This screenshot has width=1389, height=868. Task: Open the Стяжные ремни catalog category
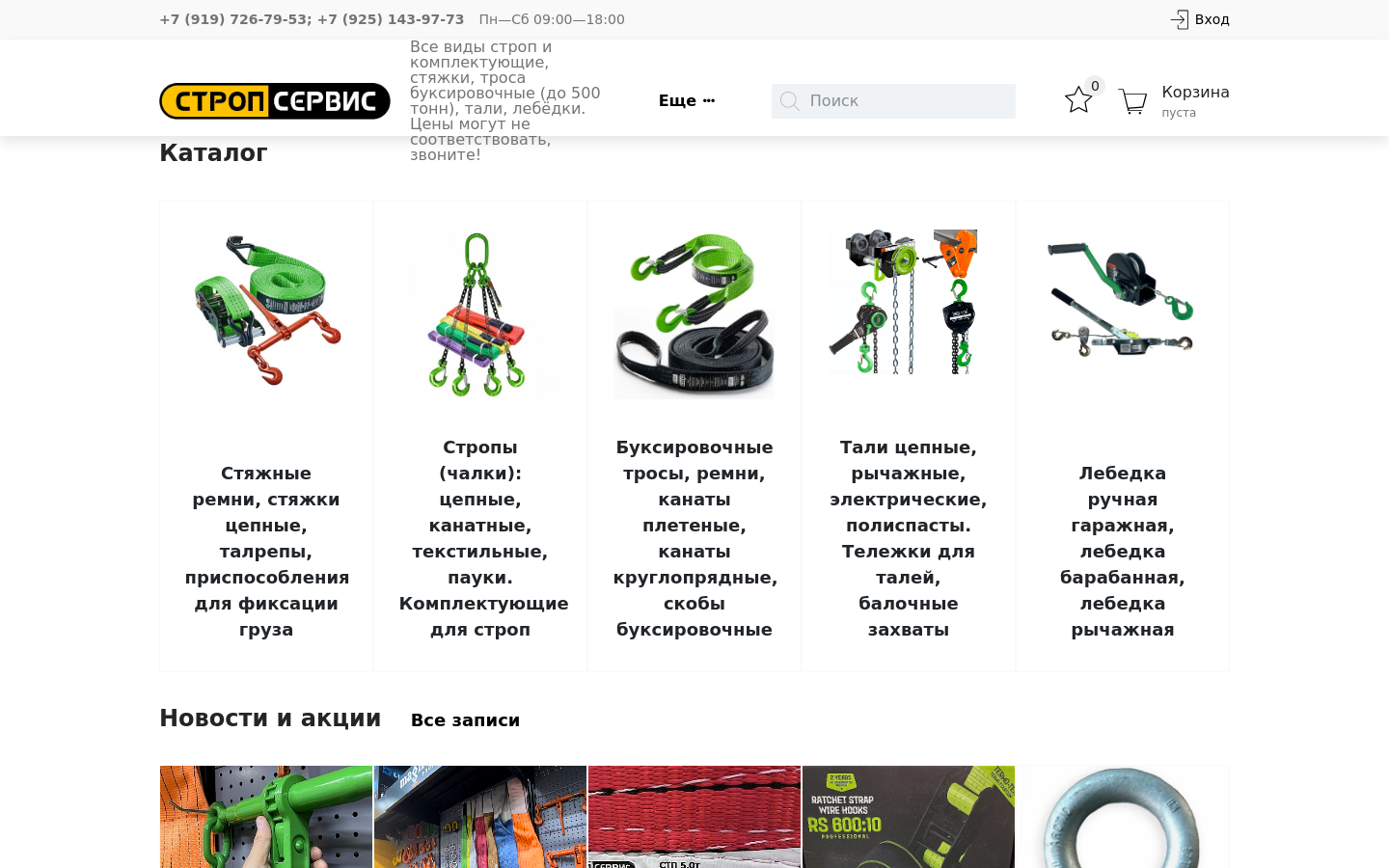(x=266, y=552)
